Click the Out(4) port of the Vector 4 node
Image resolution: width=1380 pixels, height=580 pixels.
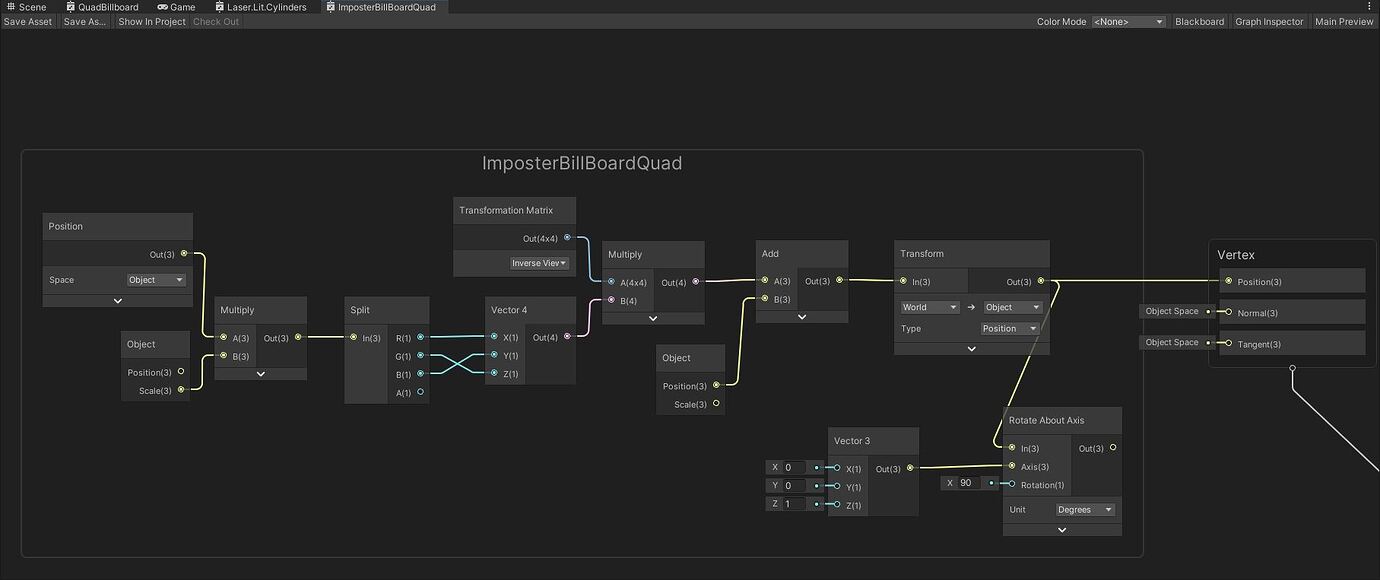[567, 337]
